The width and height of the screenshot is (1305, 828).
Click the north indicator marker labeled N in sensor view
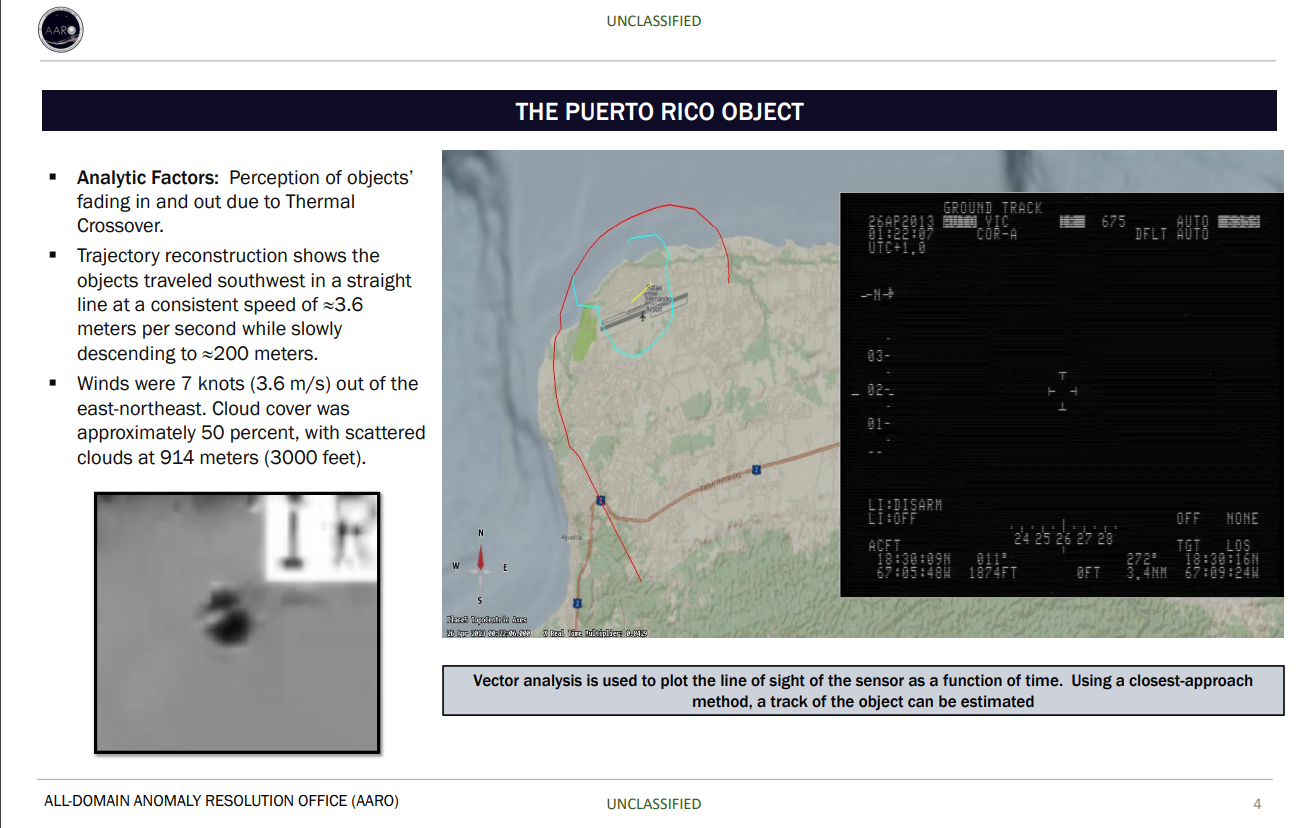tap(878, 294)
